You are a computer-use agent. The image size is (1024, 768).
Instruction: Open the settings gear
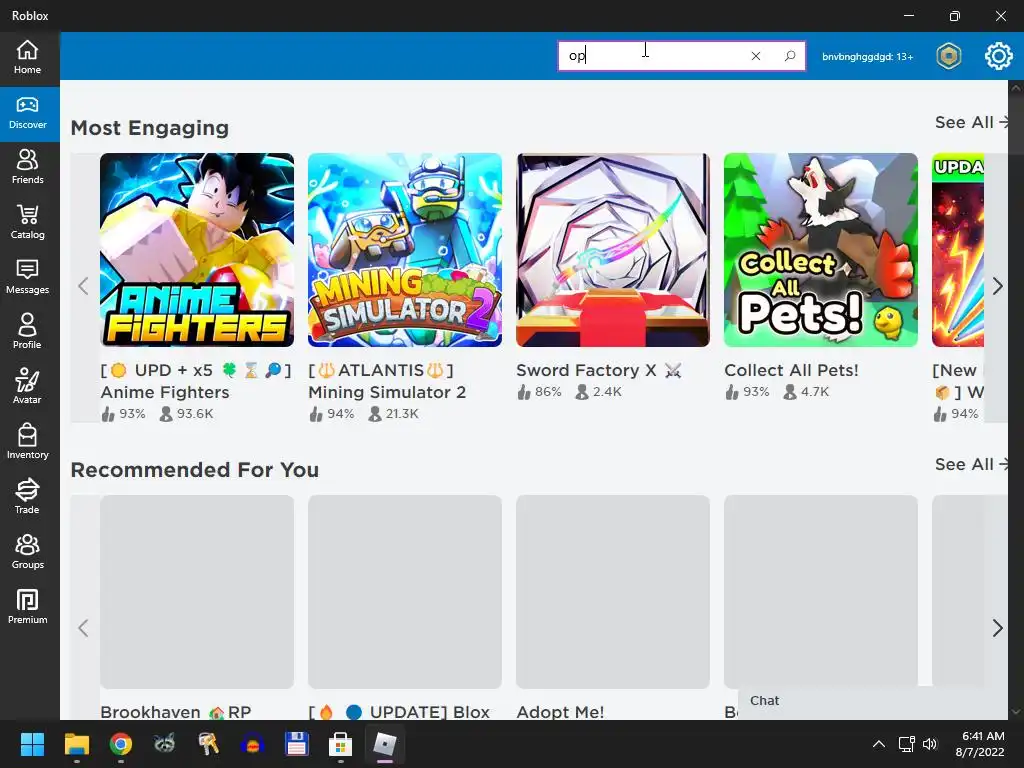[x=999, y=56]
